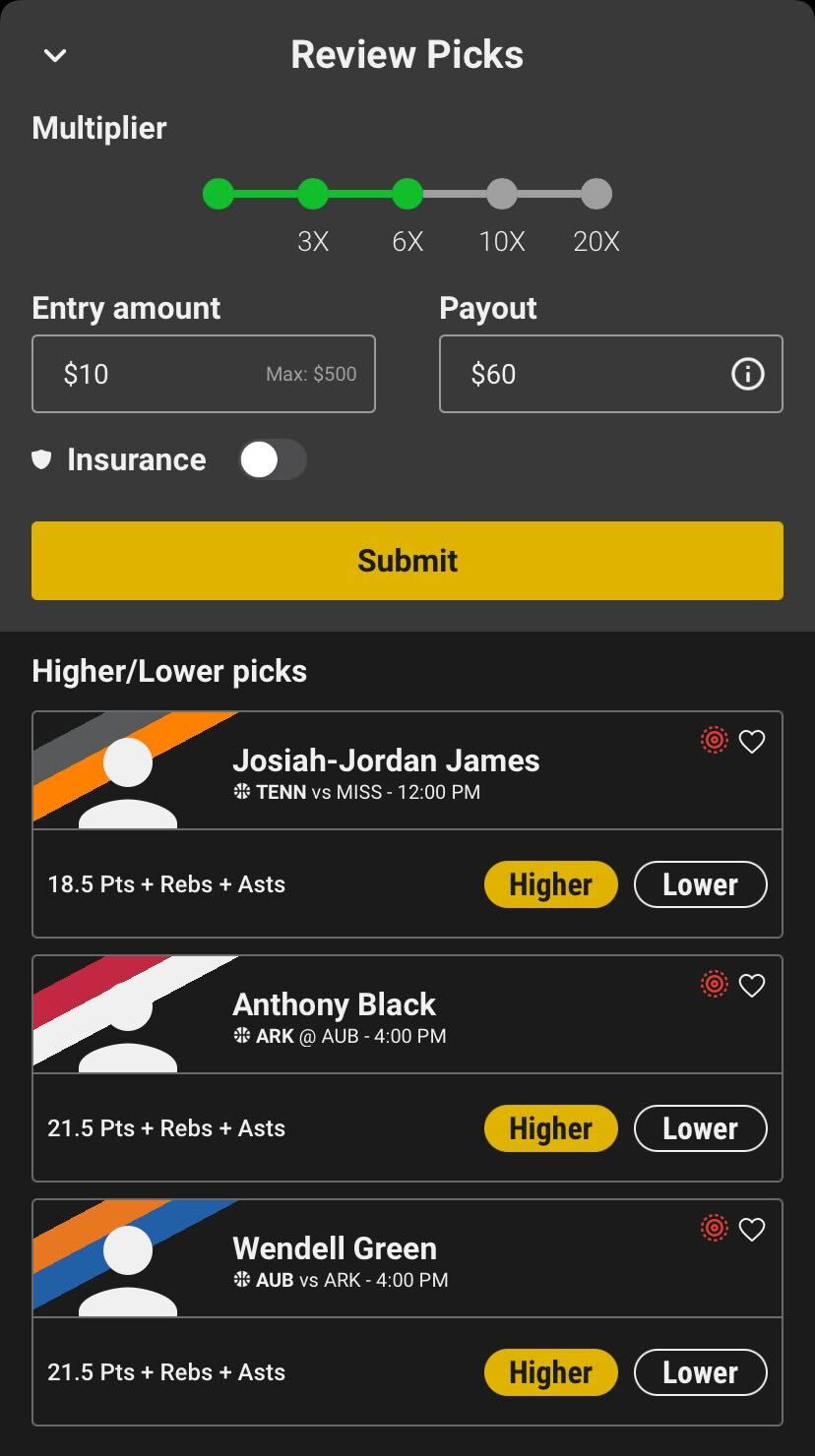This screenshot has height=1456, width=815.
Task: Edit the $10 entry amount field
Action: click(x=204, y=374)
